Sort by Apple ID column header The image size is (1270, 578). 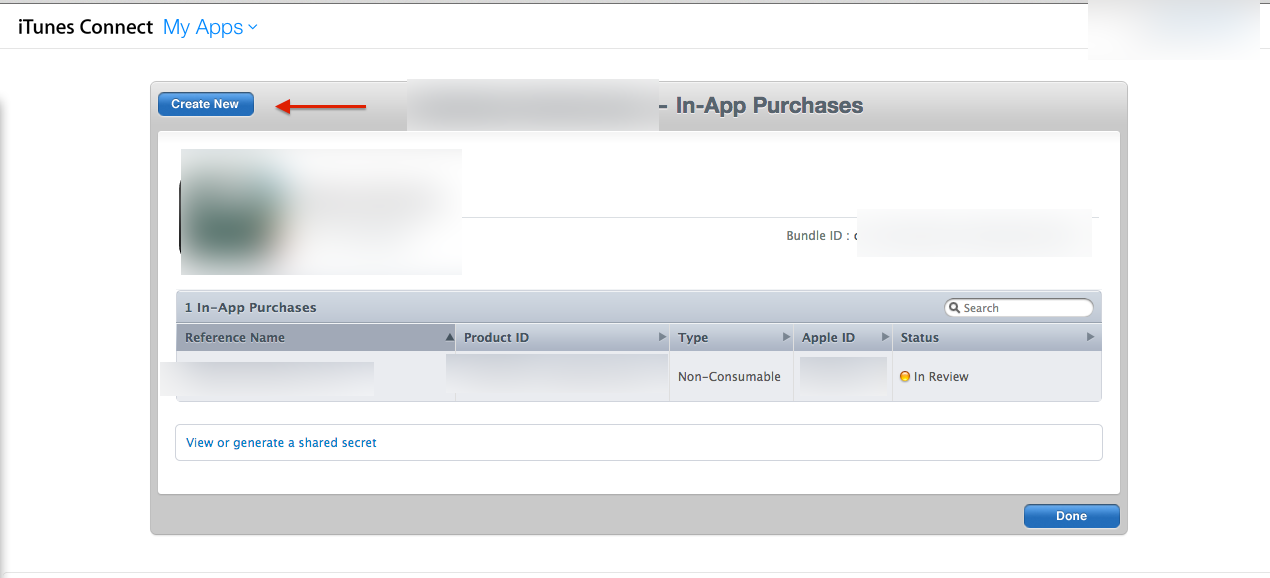point(842,337)
